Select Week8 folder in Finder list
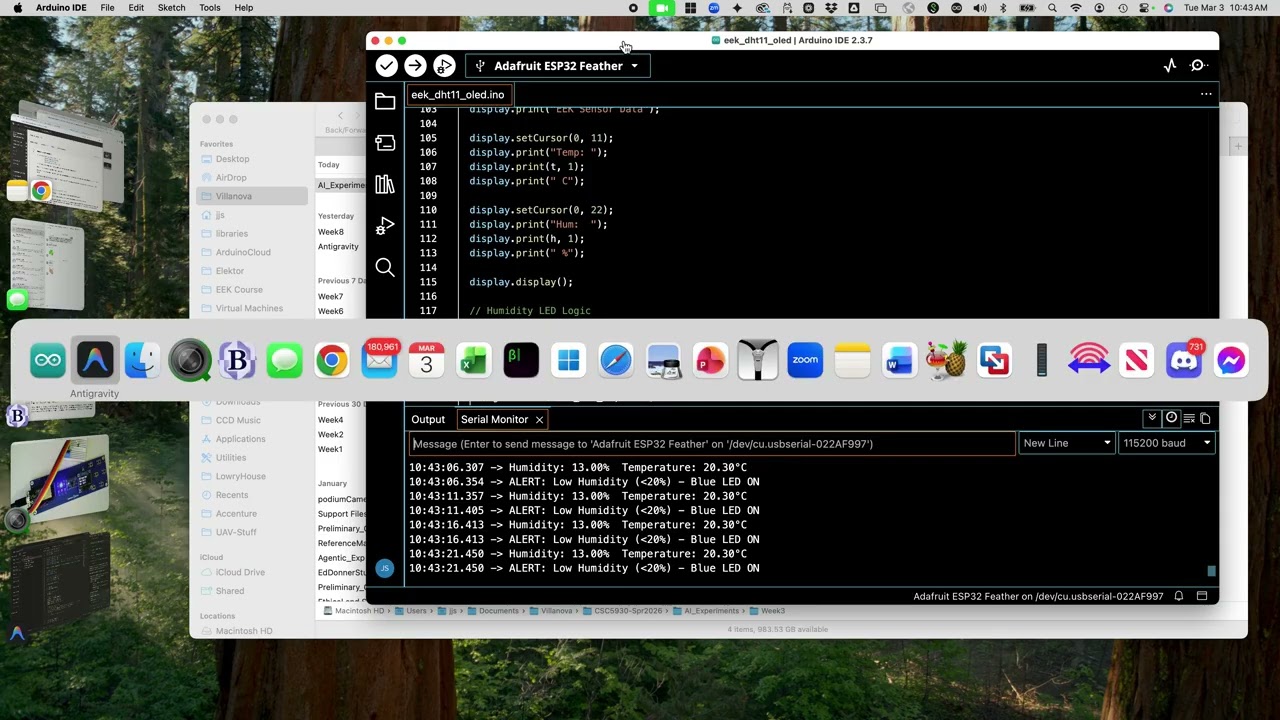Screen dimensions: 1280x720 click(330, 232)
